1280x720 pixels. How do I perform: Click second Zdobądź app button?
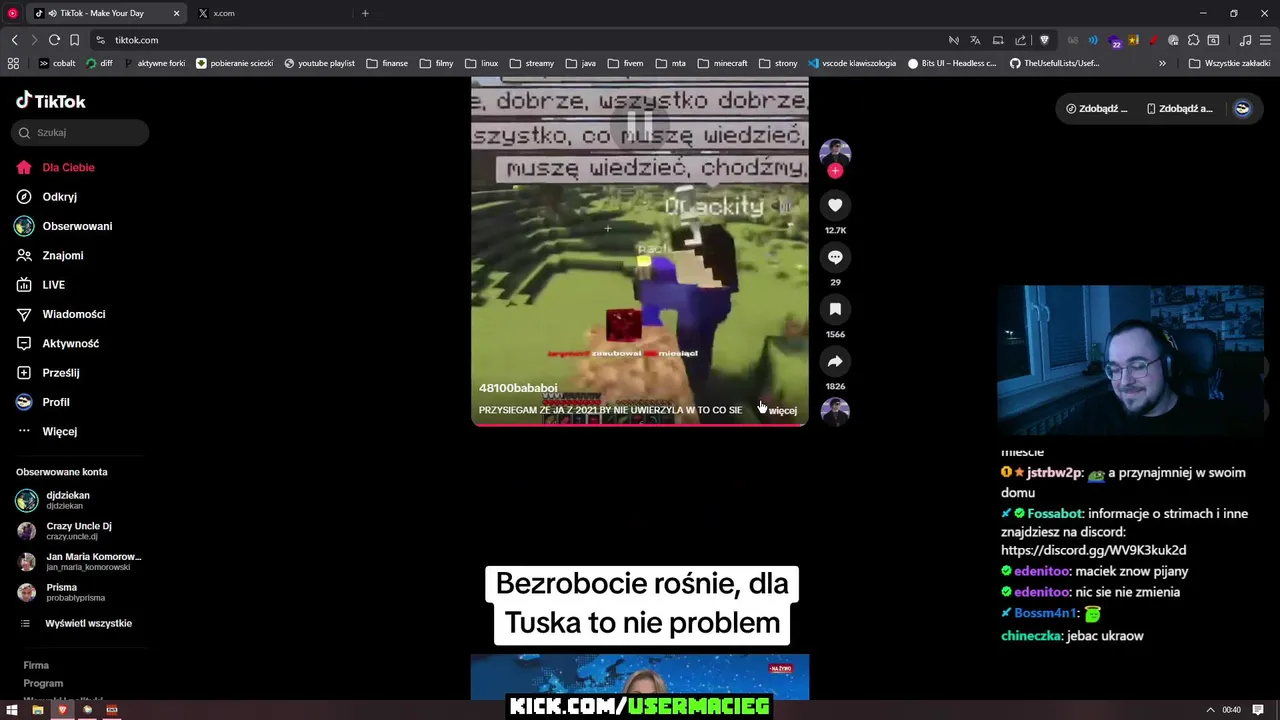click(1180, 108)
